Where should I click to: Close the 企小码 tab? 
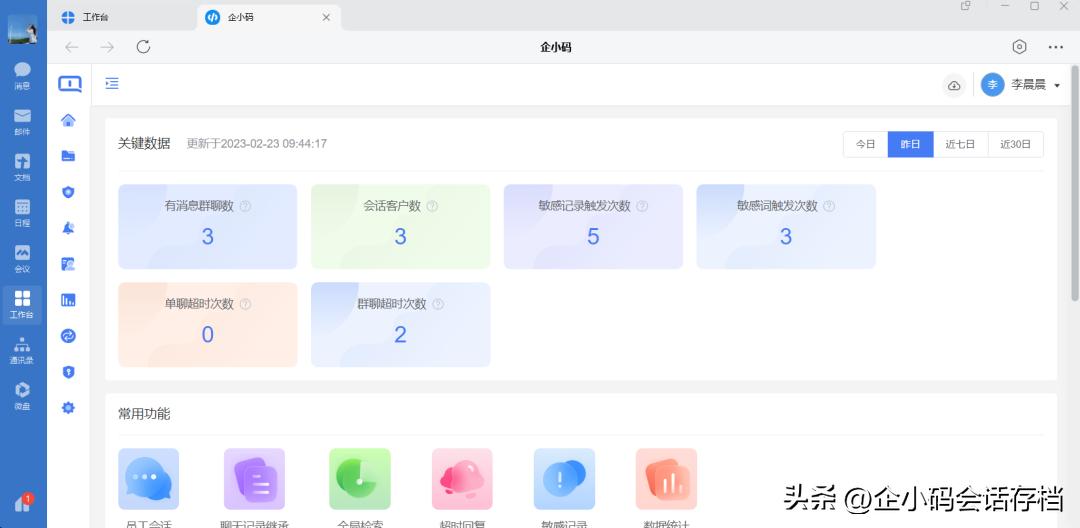(x=326, y=18)
